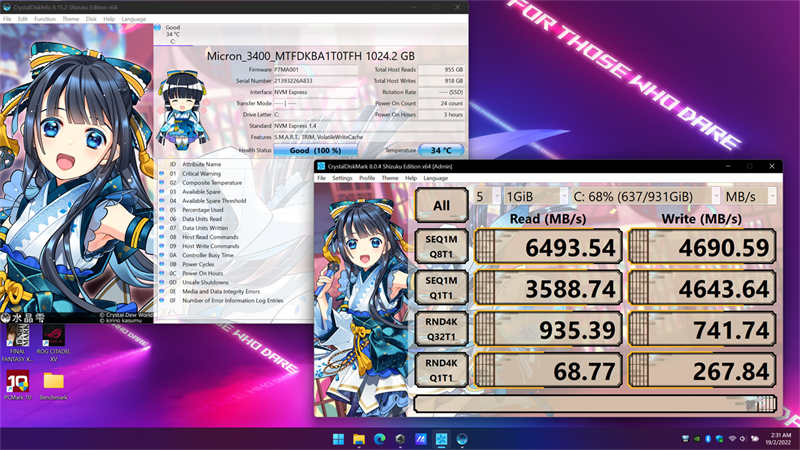Open CrystalDiskInfo Function menu
This screenshot has width=800, height=450.
click(x=45, y=19)
